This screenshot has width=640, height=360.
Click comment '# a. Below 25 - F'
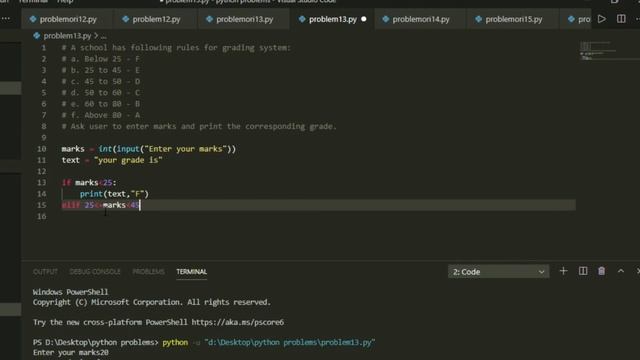pyautogui.click(x=101, y=59)
